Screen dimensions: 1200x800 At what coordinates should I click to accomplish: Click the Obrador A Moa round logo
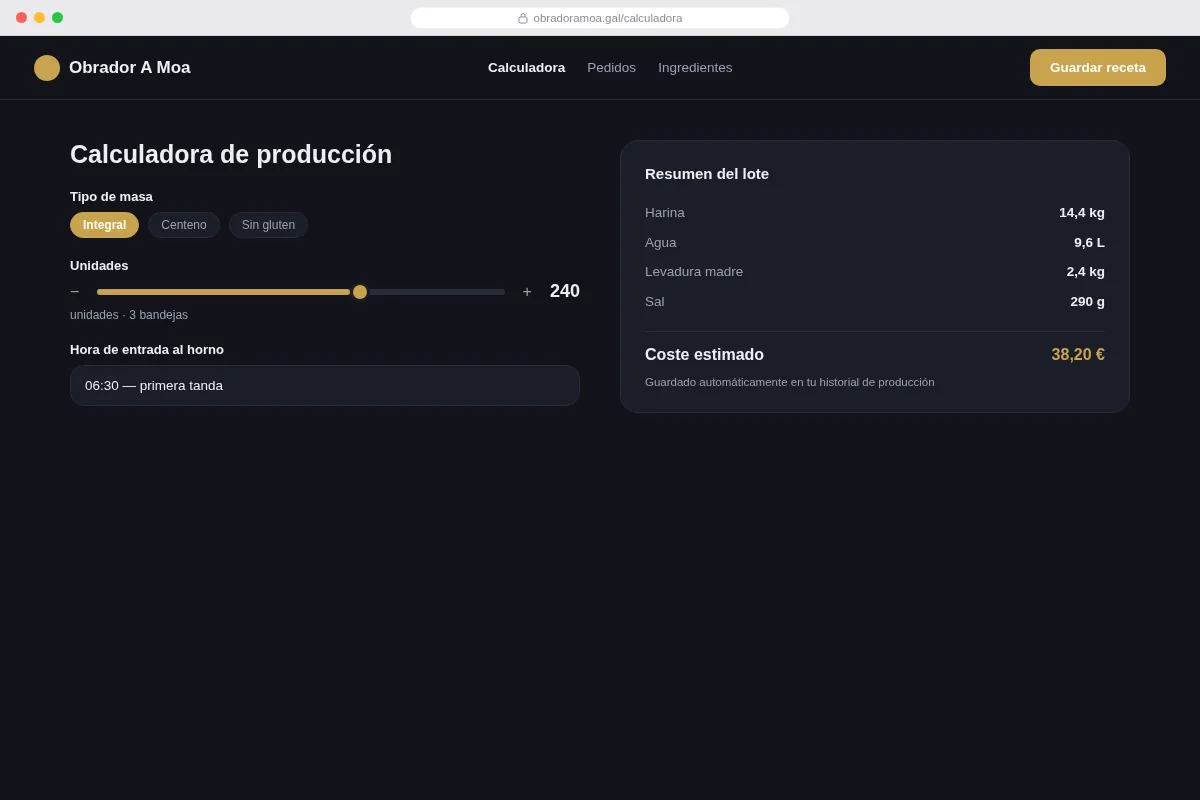point(47,68)
